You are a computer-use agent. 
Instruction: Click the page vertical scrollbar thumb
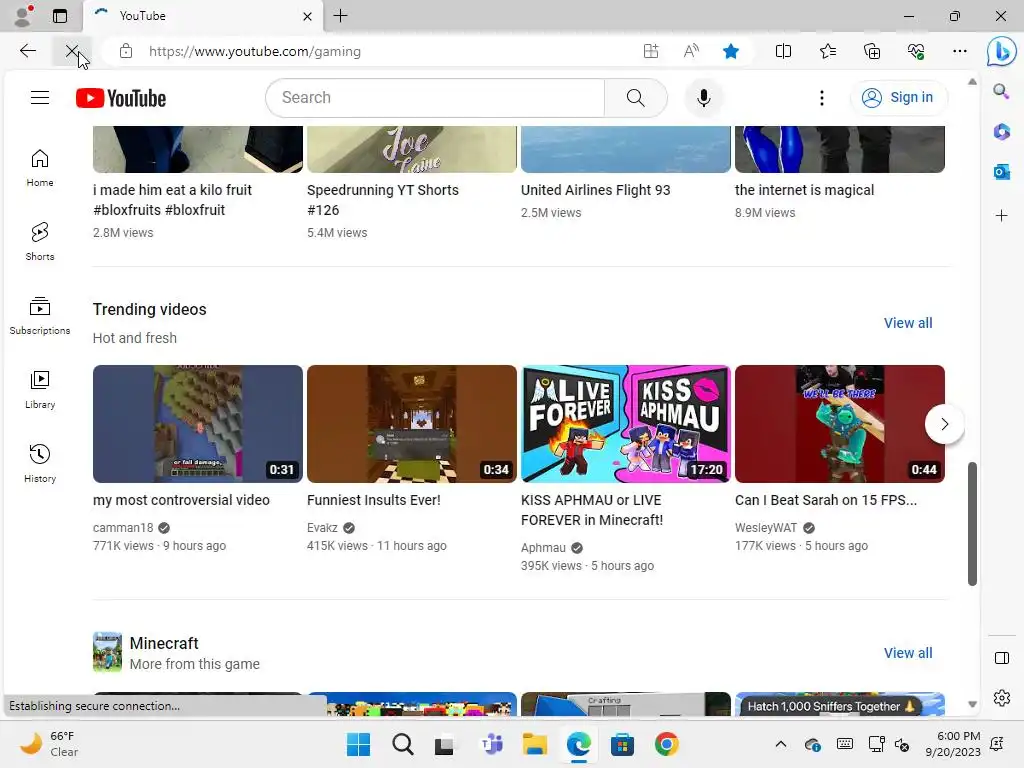[972, 524]
